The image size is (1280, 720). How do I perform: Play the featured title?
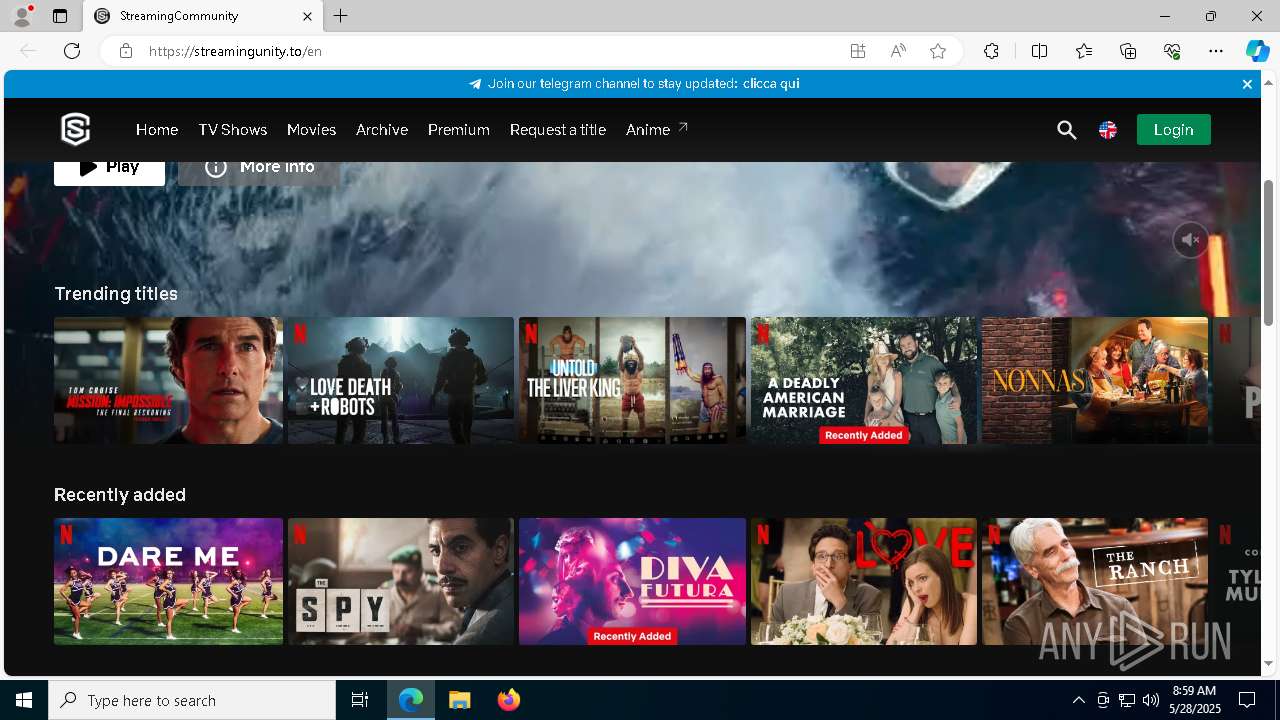[109, 173]
